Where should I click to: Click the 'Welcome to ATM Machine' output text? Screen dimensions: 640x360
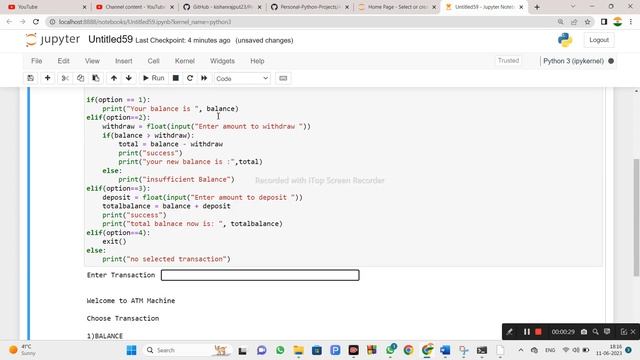[x=131, y=300]
